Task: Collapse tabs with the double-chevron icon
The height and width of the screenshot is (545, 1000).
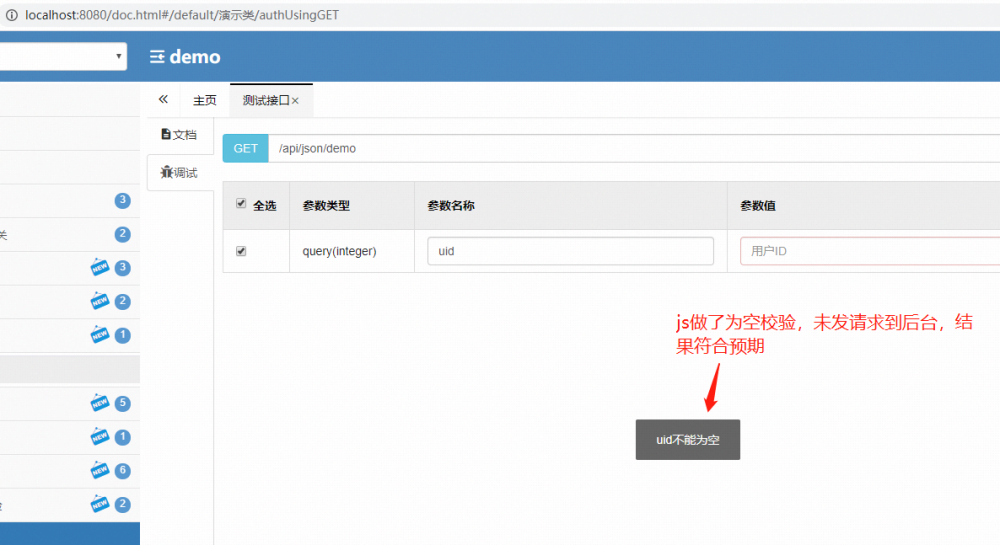Action: coord(163,99)
